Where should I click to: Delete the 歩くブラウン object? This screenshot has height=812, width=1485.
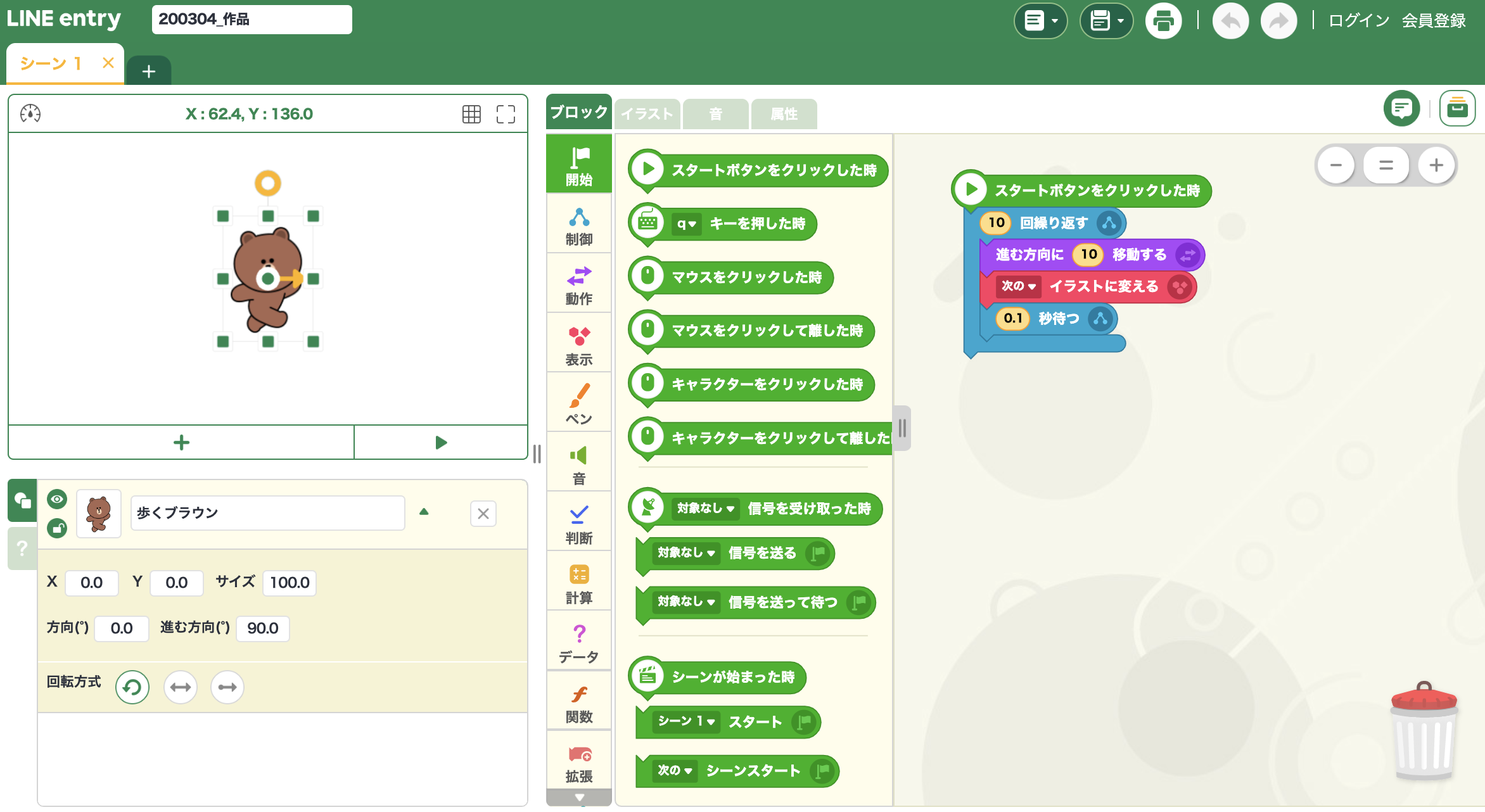coord(483,514)
